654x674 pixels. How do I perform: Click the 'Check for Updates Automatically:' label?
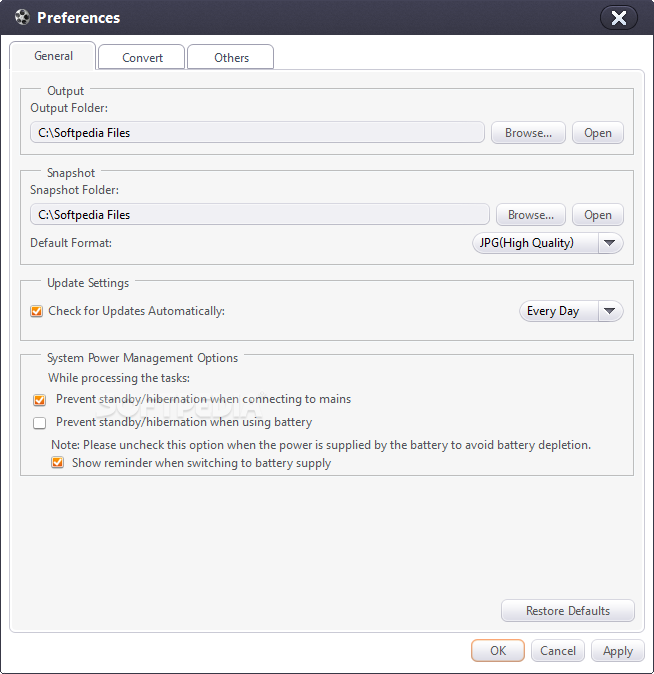coord(136,311)
